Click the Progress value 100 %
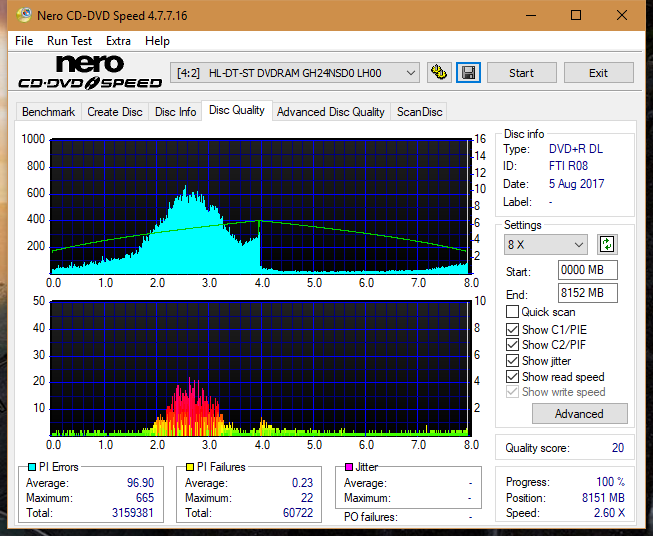 click(x=611, y=482)
